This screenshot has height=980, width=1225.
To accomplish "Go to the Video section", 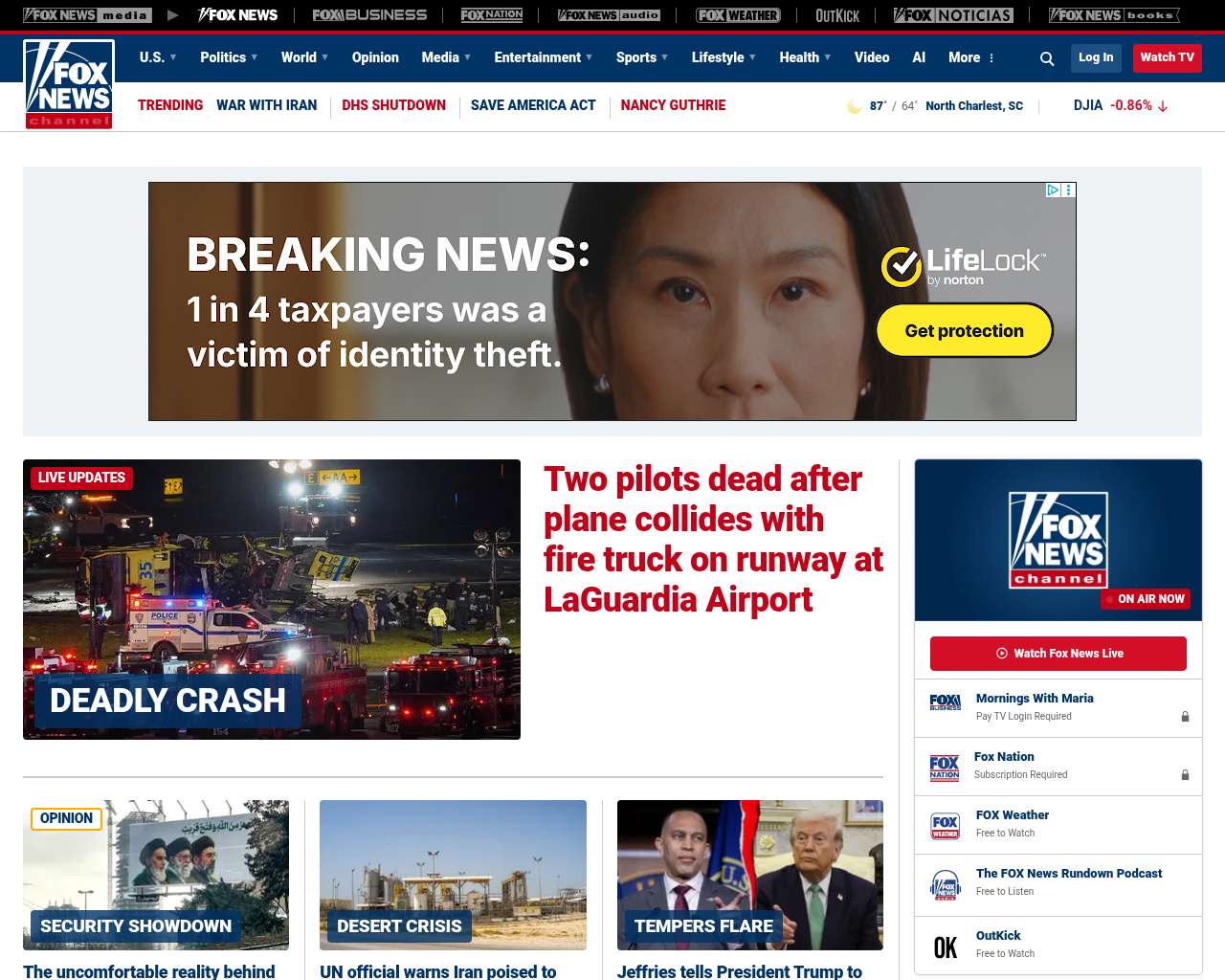I will 872,57.
